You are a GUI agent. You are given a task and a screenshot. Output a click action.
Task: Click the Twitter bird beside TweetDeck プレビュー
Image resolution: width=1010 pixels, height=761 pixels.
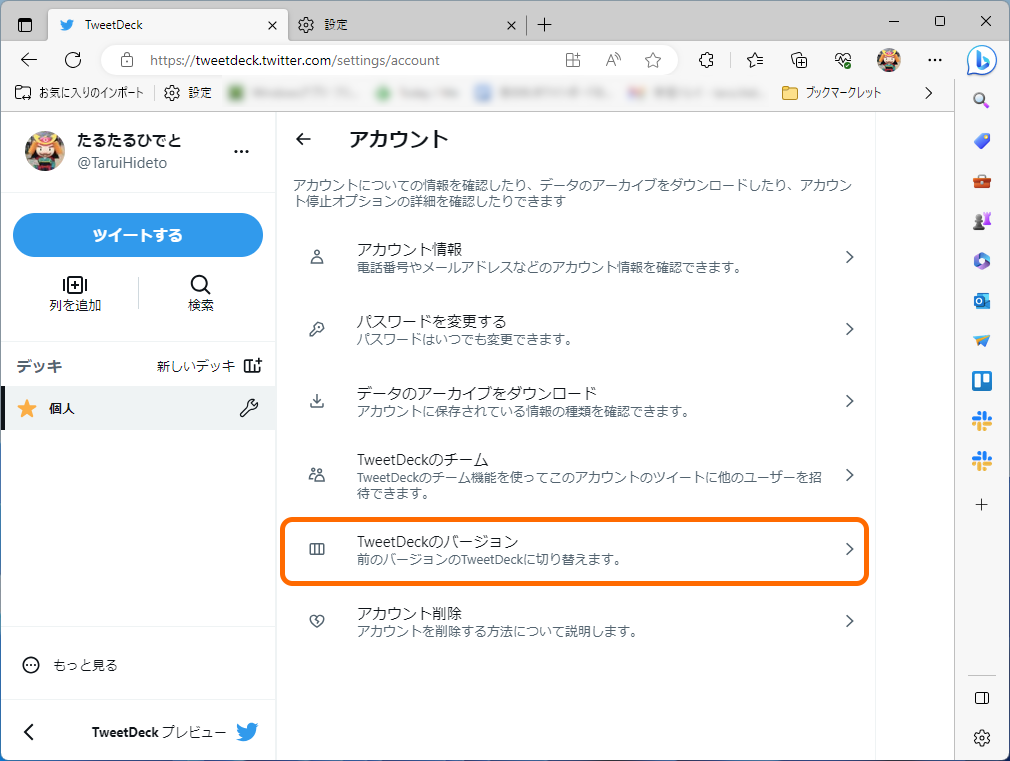(246, 731)
